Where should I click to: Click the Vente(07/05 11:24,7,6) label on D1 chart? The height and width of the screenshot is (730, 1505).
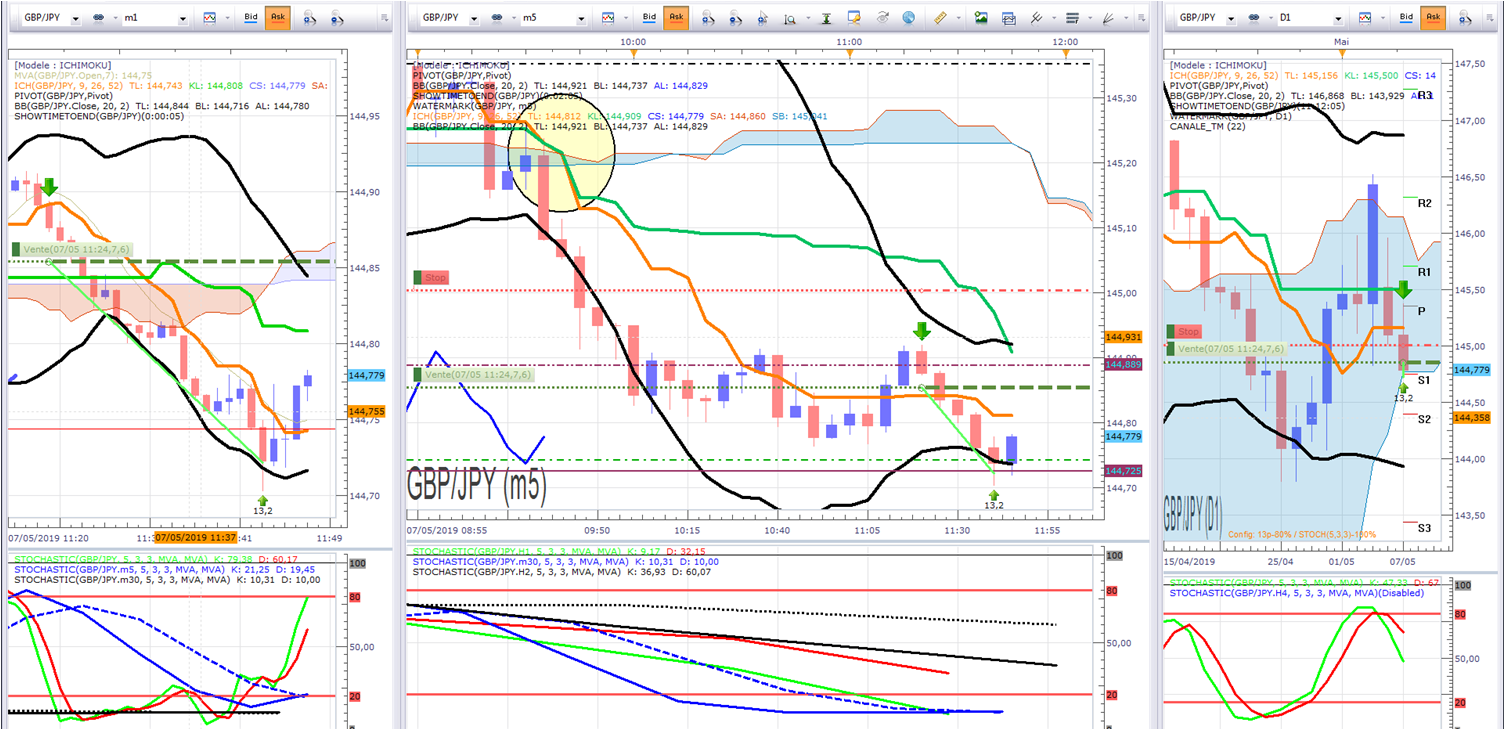click(x=1227, y=348)
